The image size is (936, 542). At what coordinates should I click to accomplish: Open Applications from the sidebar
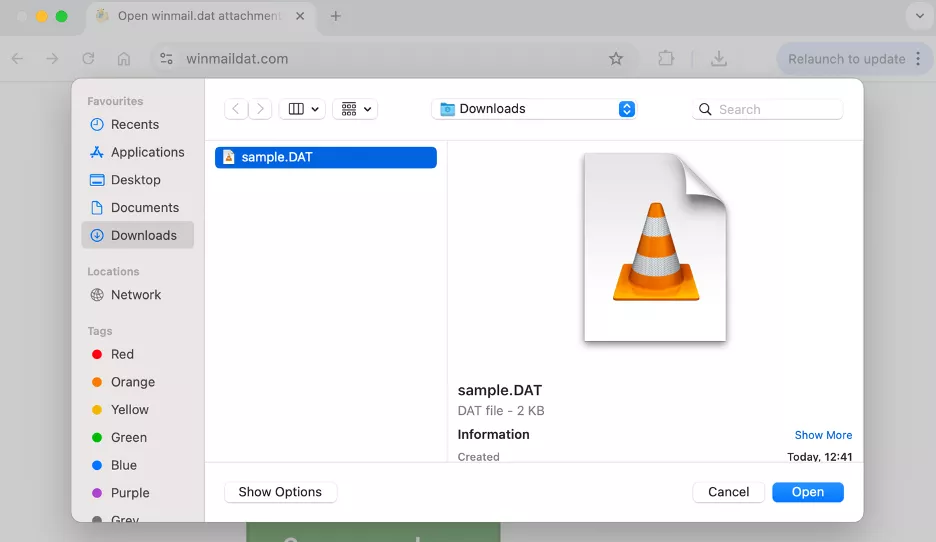tap(147, 152)
